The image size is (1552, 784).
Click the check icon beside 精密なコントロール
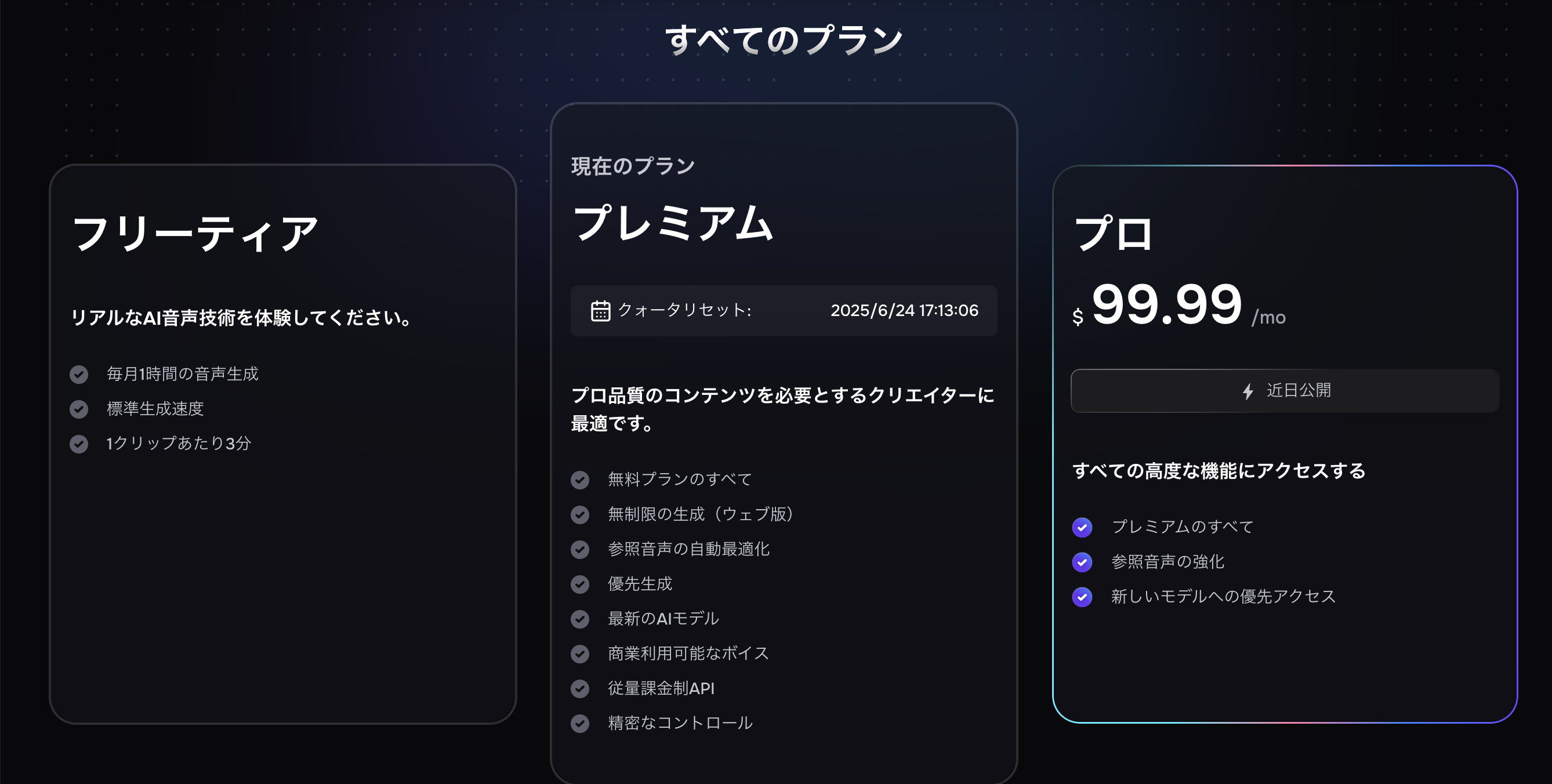click(579, 723)
